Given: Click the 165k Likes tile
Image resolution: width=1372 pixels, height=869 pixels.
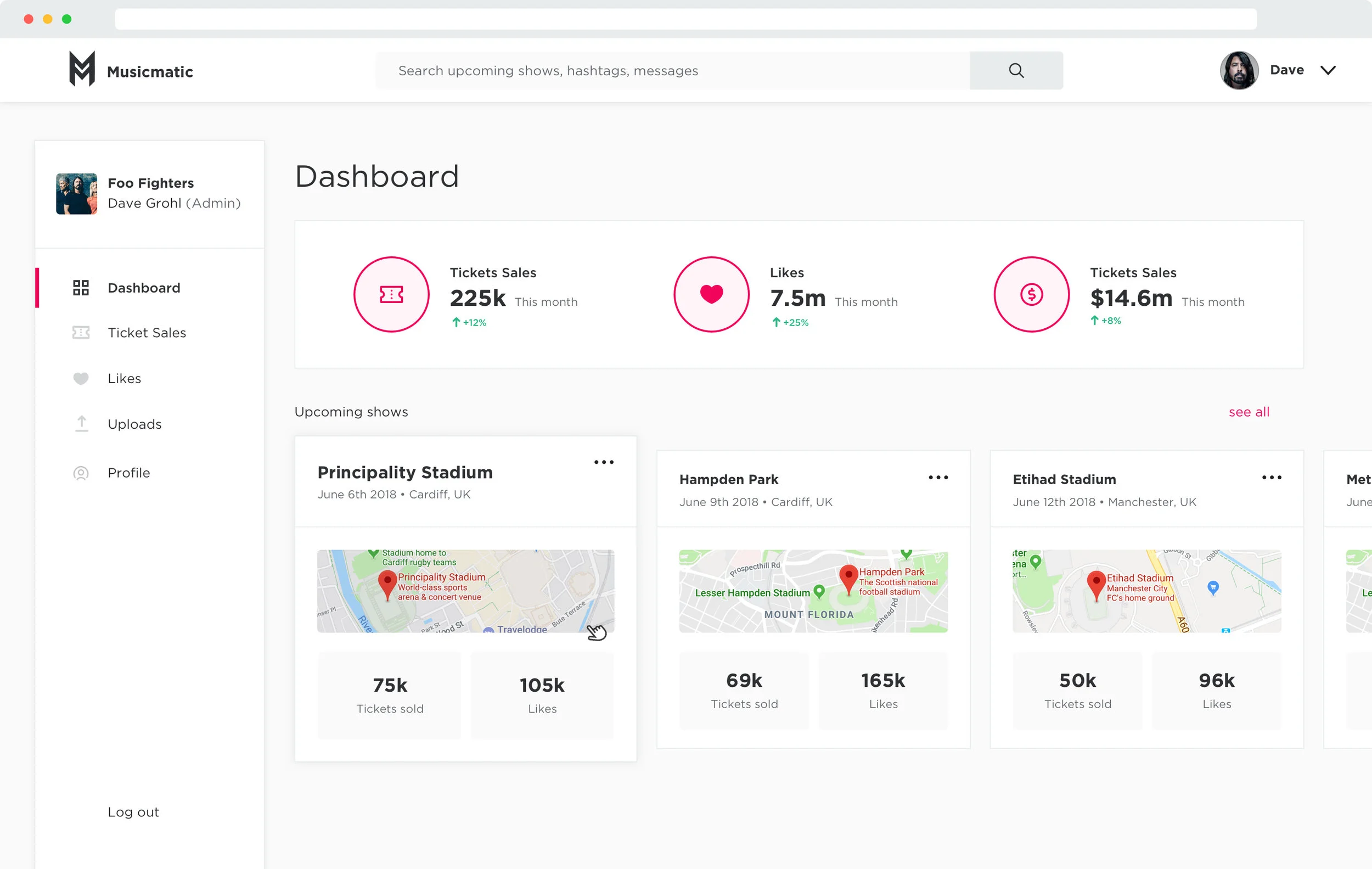Looking at the screenshot, I should (x=883, y=691).
